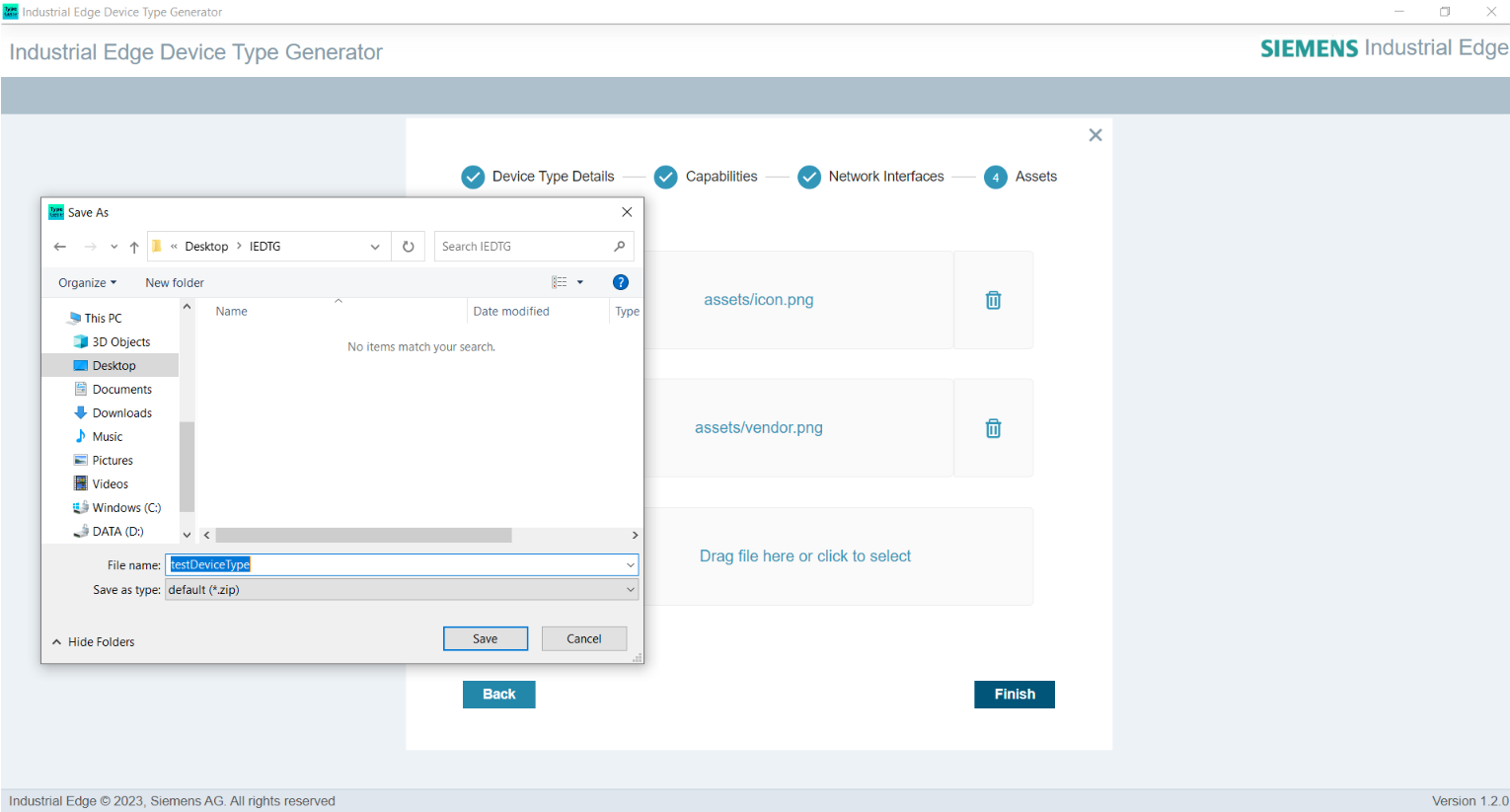Go up to the parent folder
Image resolution: width=1510 pixels, height=812 pixels.
[134, 246]
